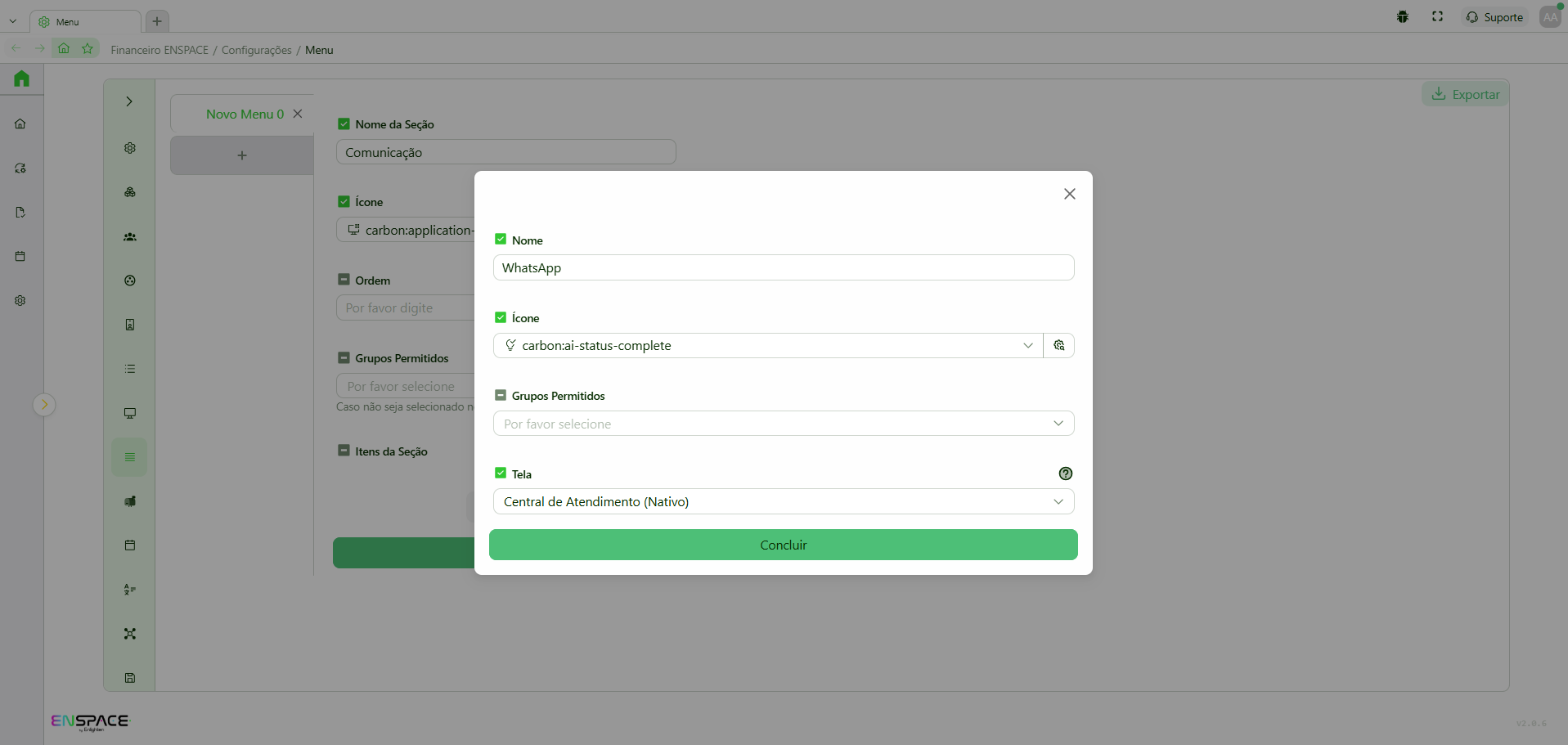The height and width of the screenshot is (745, 1568).
Task: Toggle the Tela checkbox in dialog
Action: [x=501, y=473]
